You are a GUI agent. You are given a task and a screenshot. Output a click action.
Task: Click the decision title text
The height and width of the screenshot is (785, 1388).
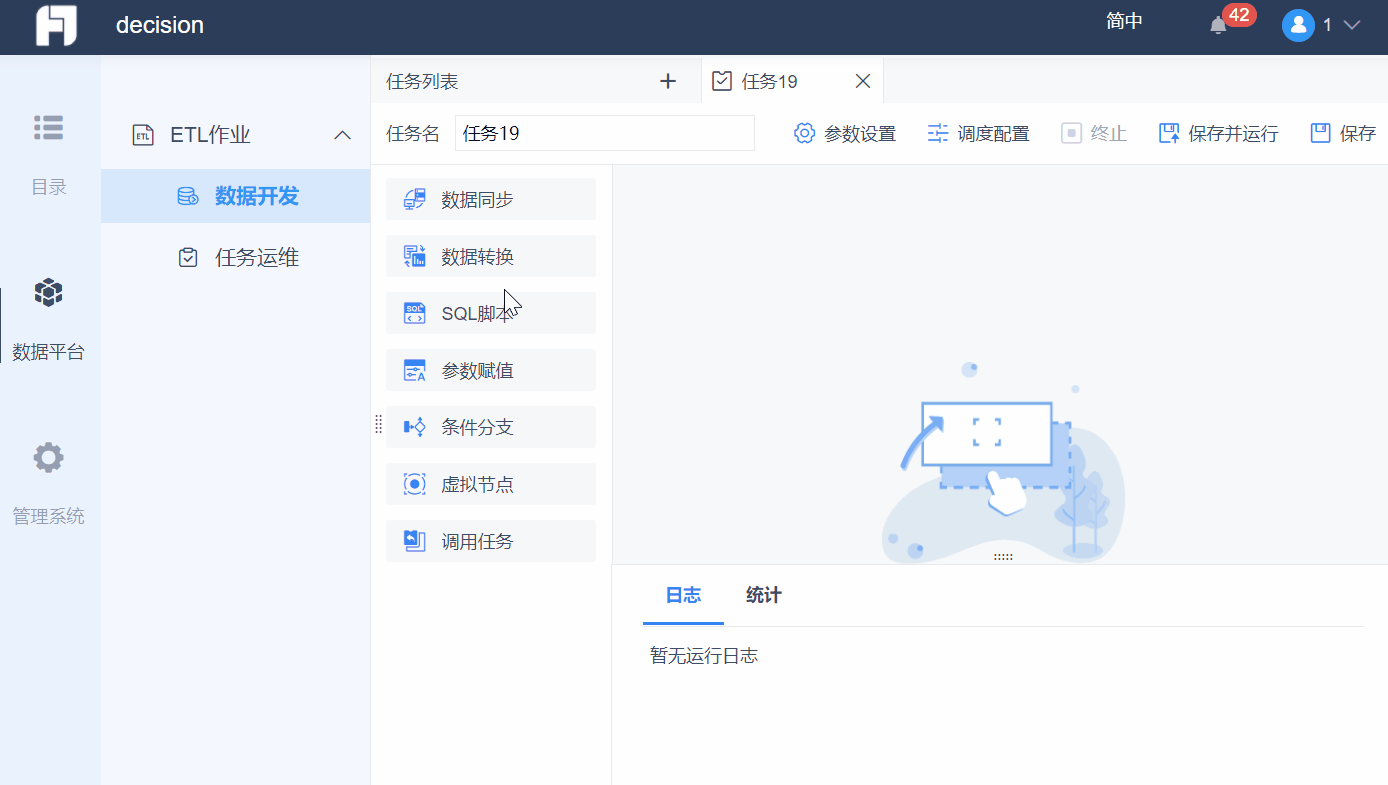pos(160,25)
